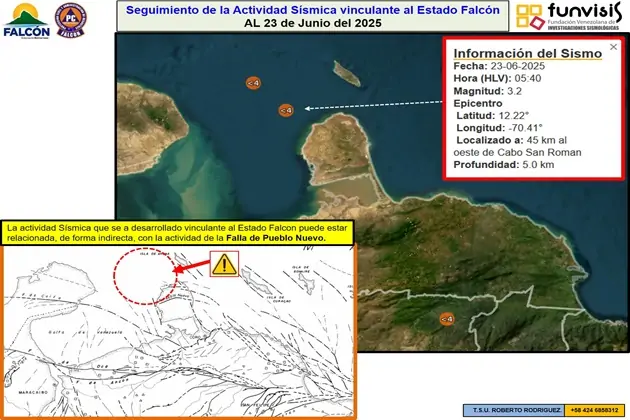Open the Funvisis logo
This screenshot has width=630, height=420.
click(572, 17)
